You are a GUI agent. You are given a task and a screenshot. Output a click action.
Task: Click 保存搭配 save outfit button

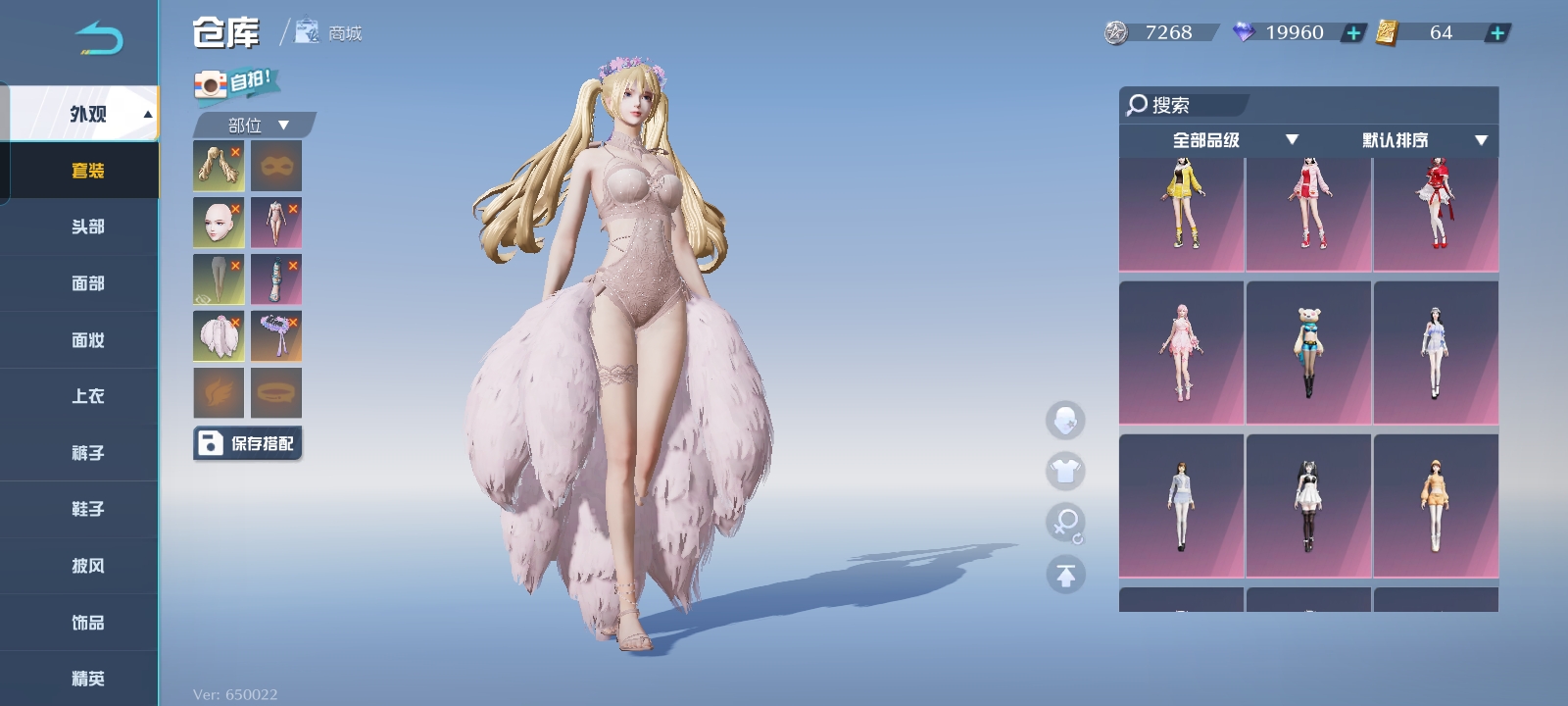pyautogui.click(x=247, y=443)
